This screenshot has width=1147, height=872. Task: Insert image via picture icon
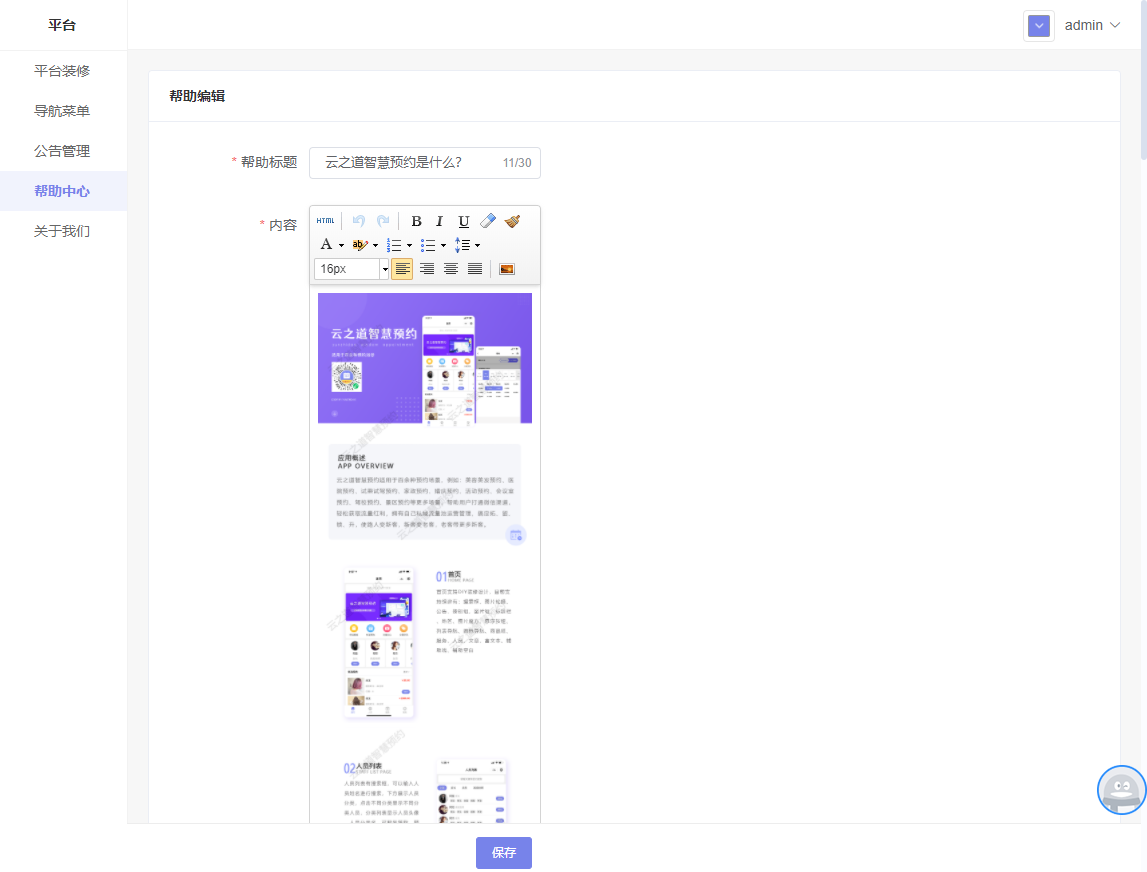pos(506,269)
